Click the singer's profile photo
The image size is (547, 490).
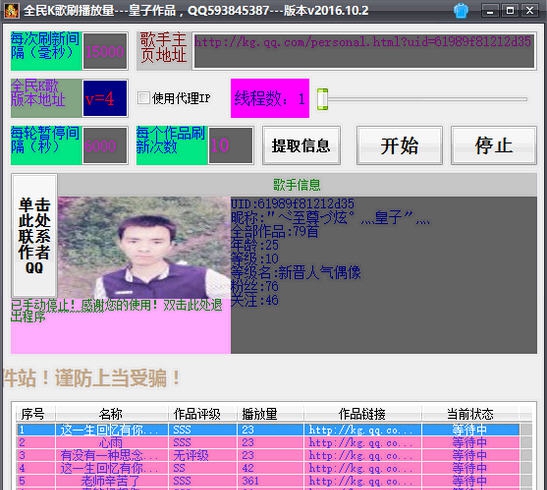(144, 248)
